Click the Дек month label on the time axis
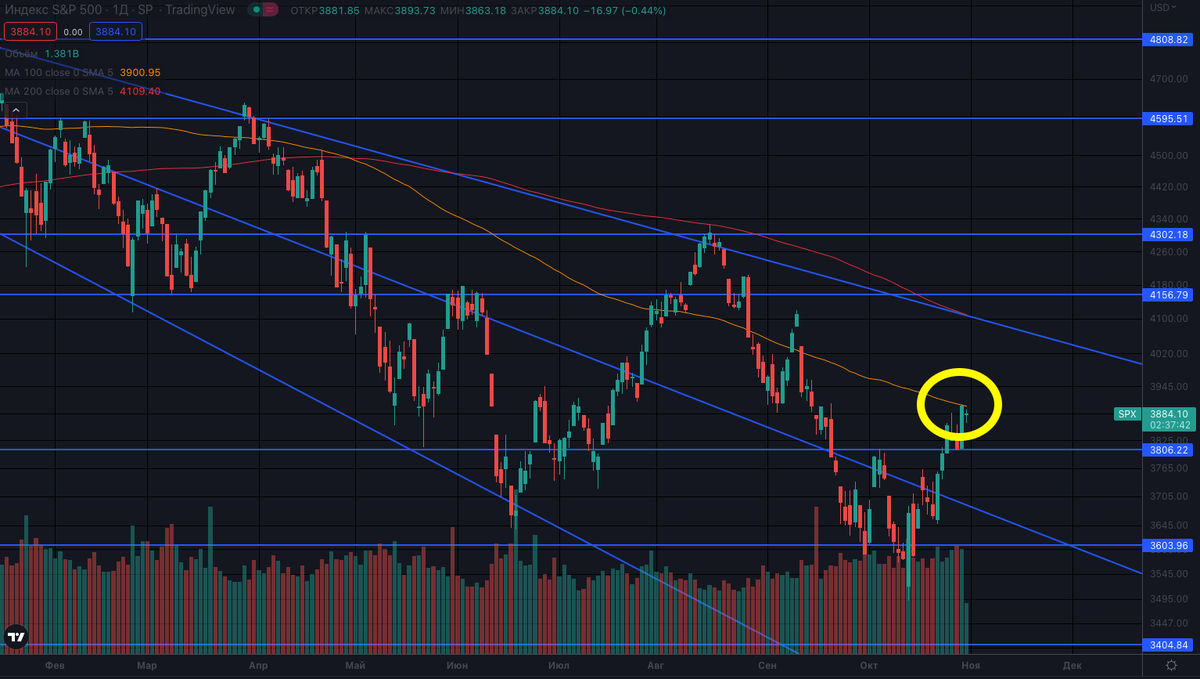This screenshot has height=679, width=1200. pyautogui.click(x=1072, y=664)
